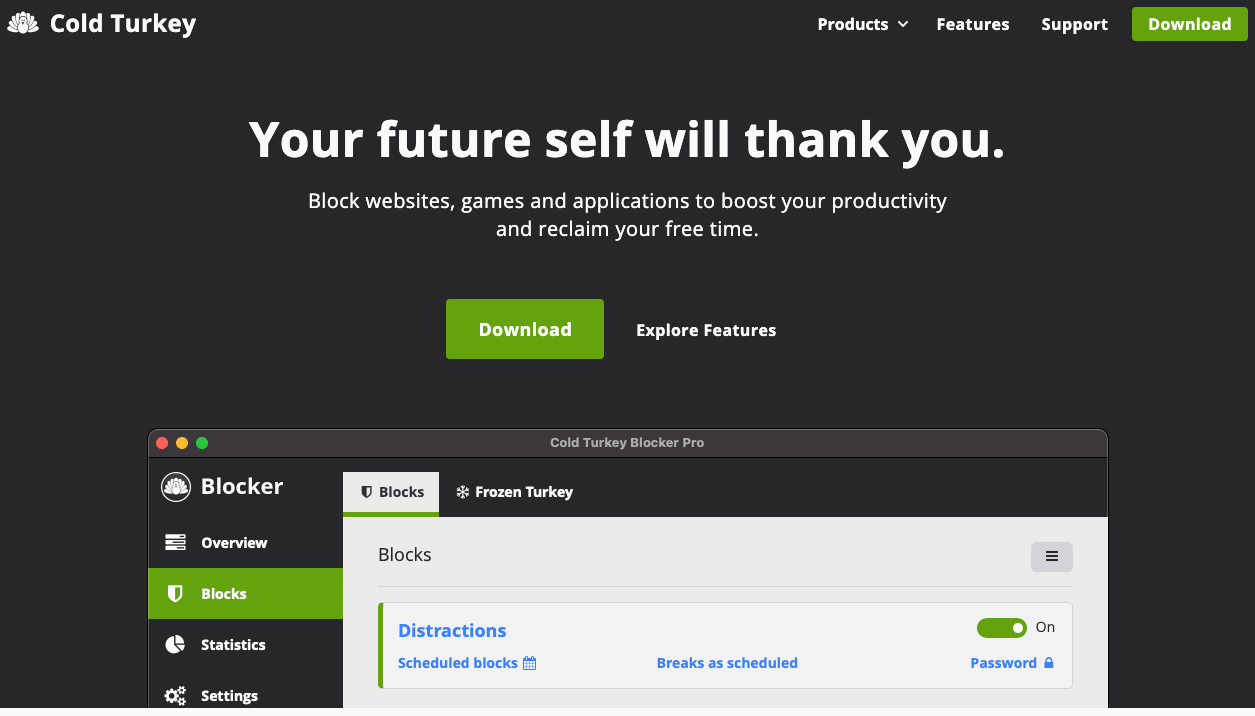Click the lock icon next to Password
This screenshot has height=716, width=1255.
(x=1049, y=663)
